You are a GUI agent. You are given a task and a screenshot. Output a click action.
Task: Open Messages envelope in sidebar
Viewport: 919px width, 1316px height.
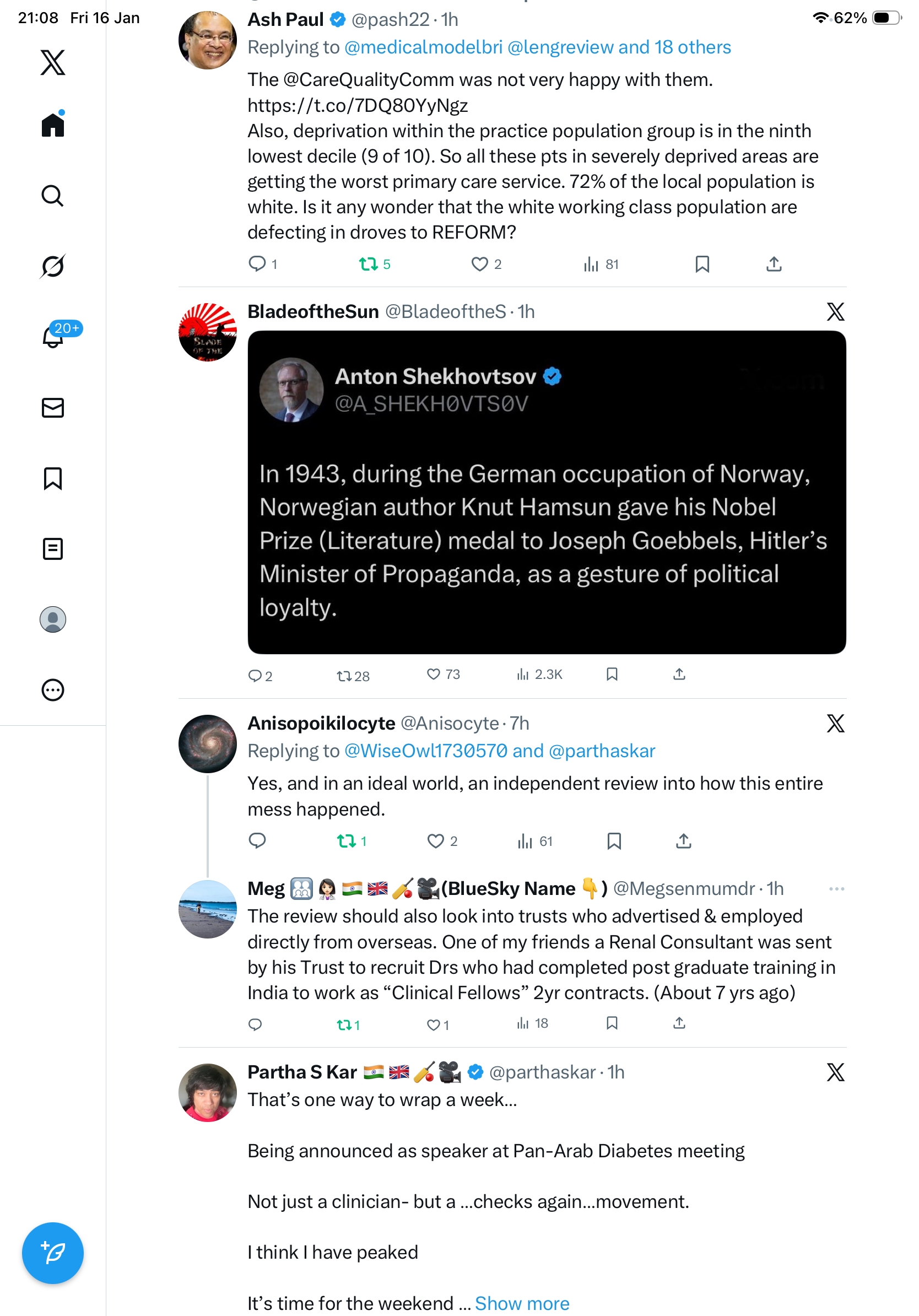click(53, 407)
